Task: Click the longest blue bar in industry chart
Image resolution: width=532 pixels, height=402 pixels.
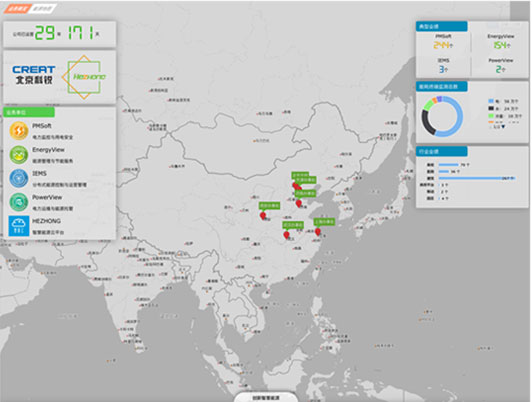Action: pos(477,178)
